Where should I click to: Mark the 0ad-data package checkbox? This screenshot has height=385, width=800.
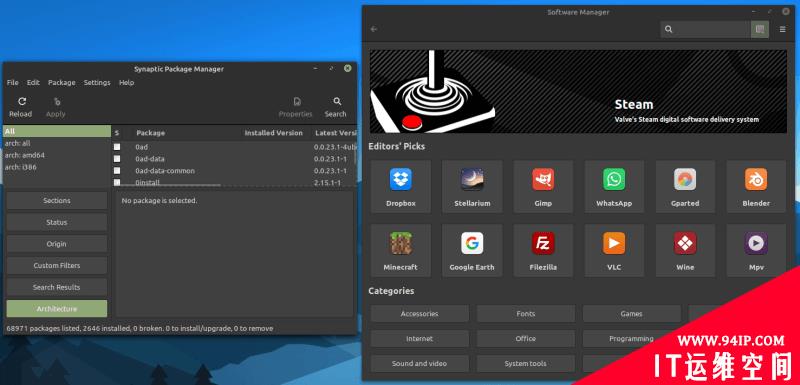117,159
